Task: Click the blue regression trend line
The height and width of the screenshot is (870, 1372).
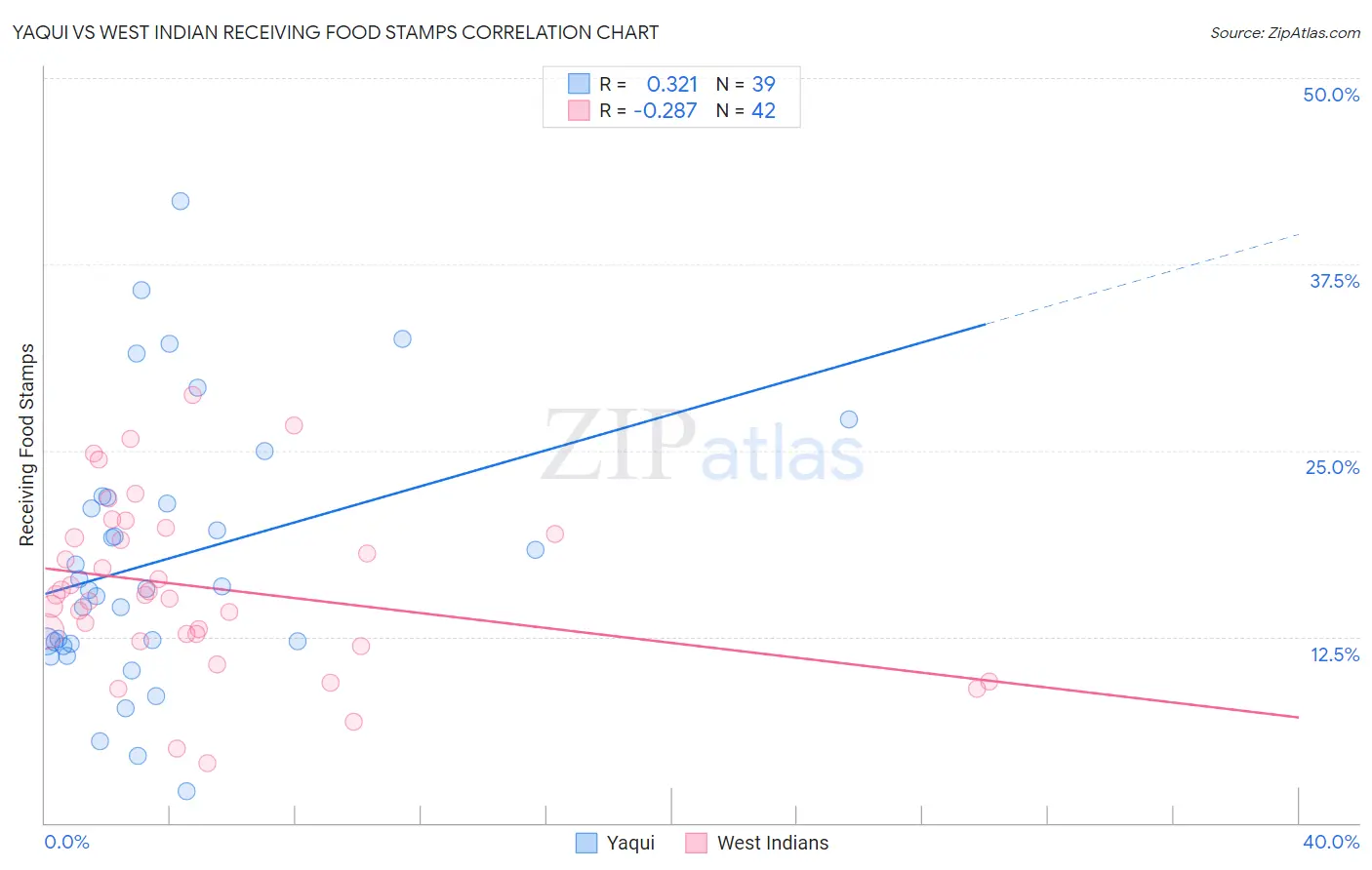Action: pos(515,458)
